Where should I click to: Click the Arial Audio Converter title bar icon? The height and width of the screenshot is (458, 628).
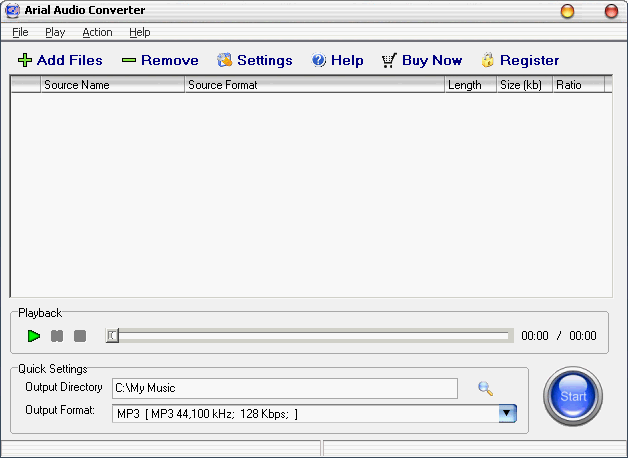pyautogui.click(x=12, y=10)
